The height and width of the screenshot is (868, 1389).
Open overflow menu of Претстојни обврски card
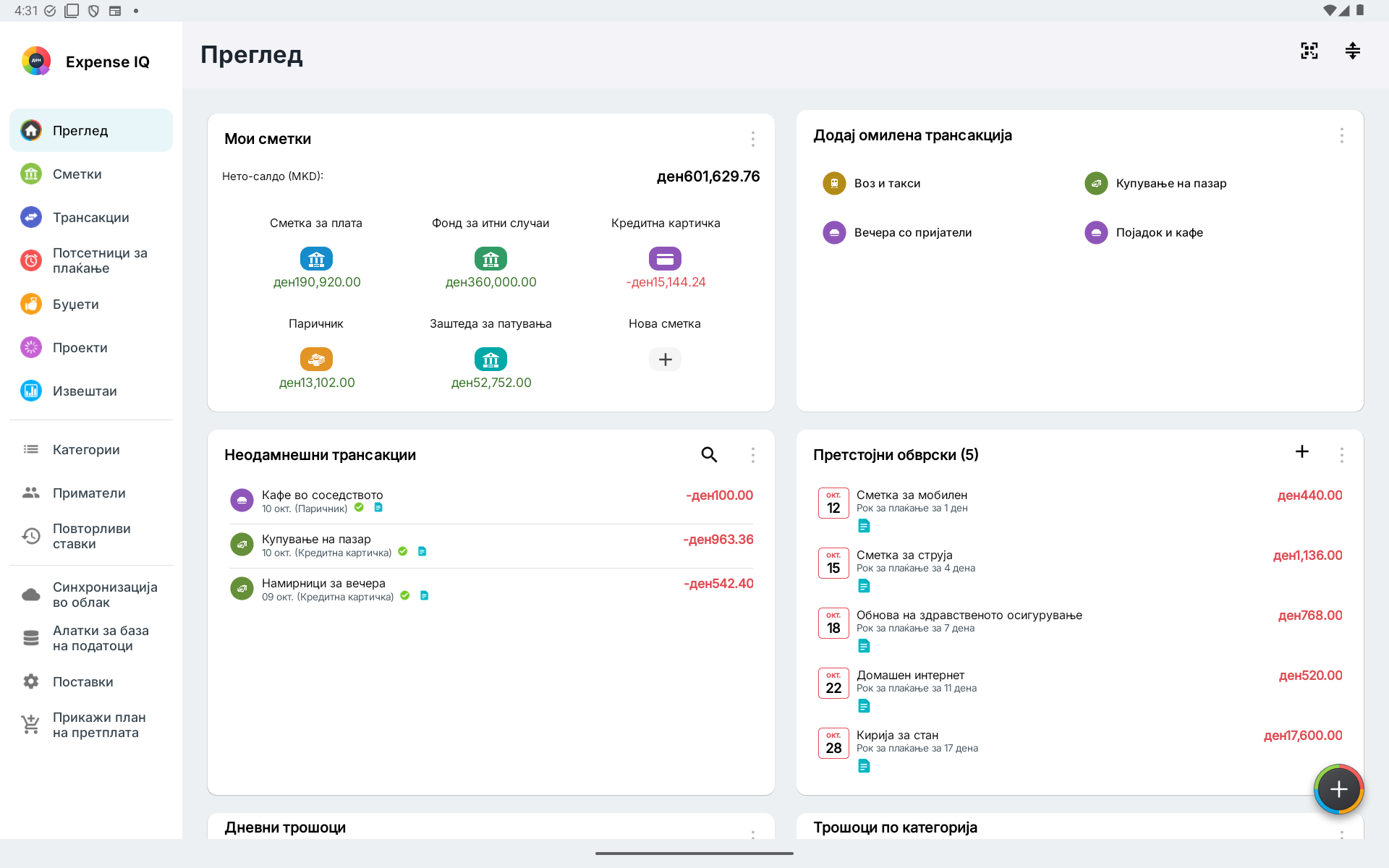[x=1341, y=455]
